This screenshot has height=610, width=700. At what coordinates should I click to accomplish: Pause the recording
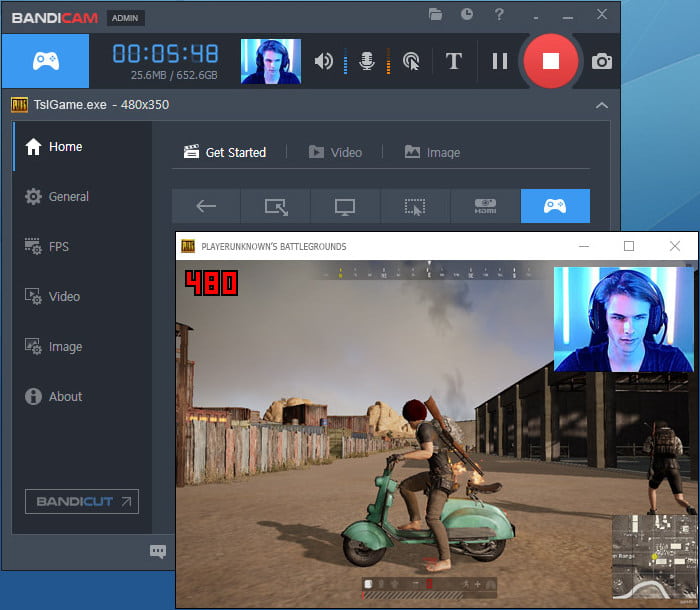pyautogui.click(x=500, y=61)
